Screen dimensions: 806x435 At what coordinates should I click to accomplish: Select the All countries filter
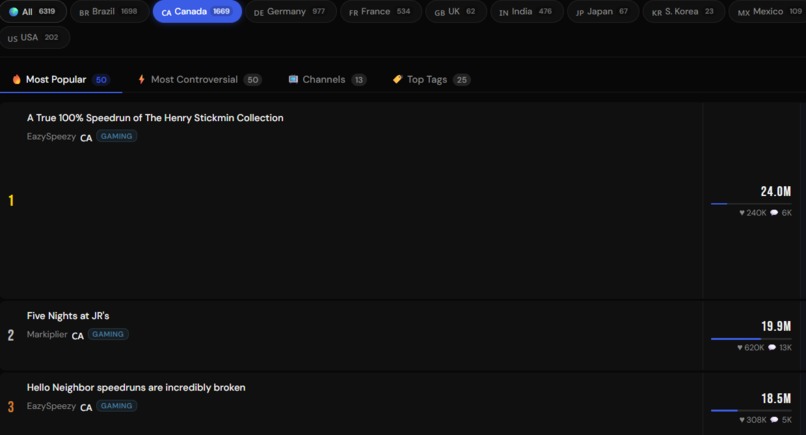[x=32, y=11]
